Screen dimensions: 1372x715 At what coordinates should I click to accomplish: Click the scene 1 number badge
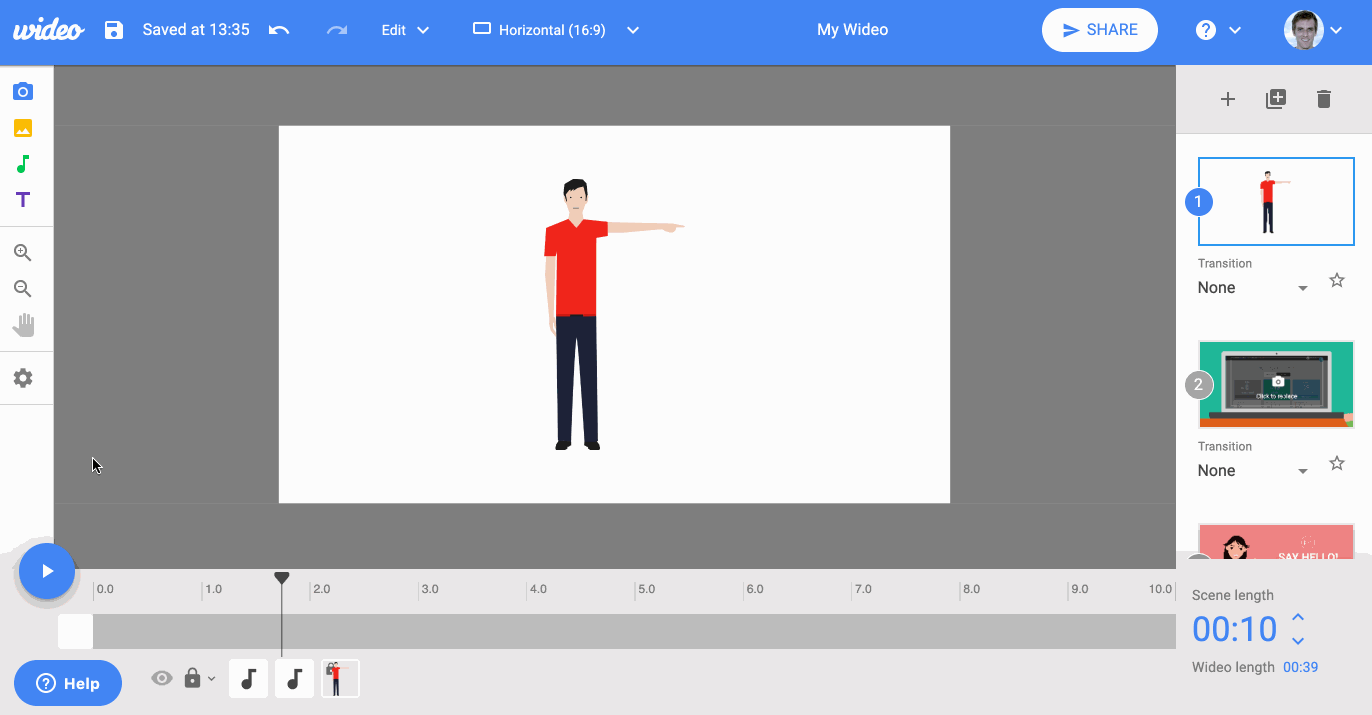pos(1199,202)
